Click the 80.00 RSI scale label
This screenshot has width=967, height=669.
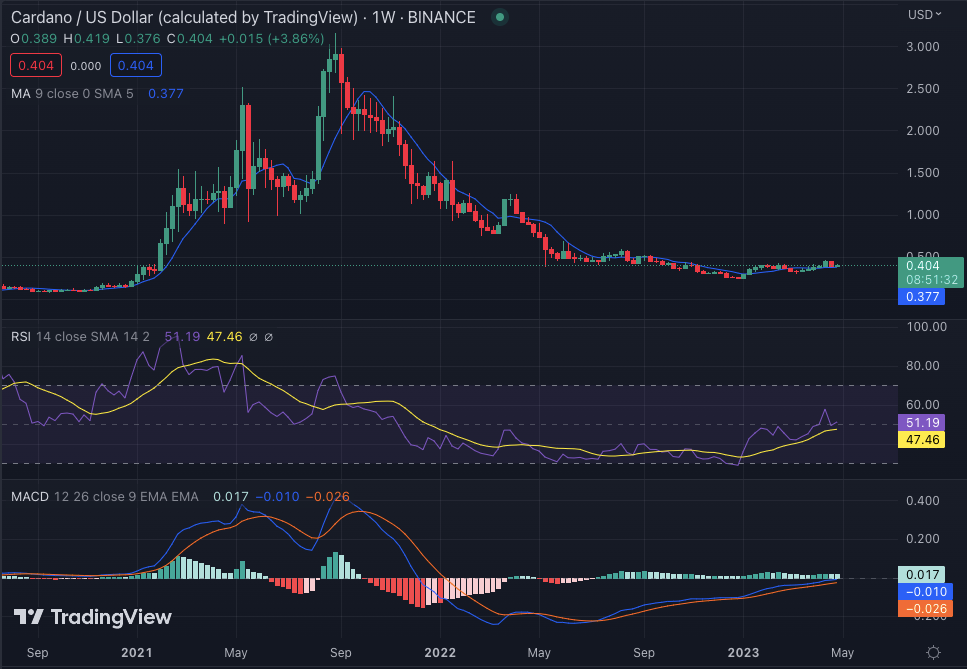point(923,366)
